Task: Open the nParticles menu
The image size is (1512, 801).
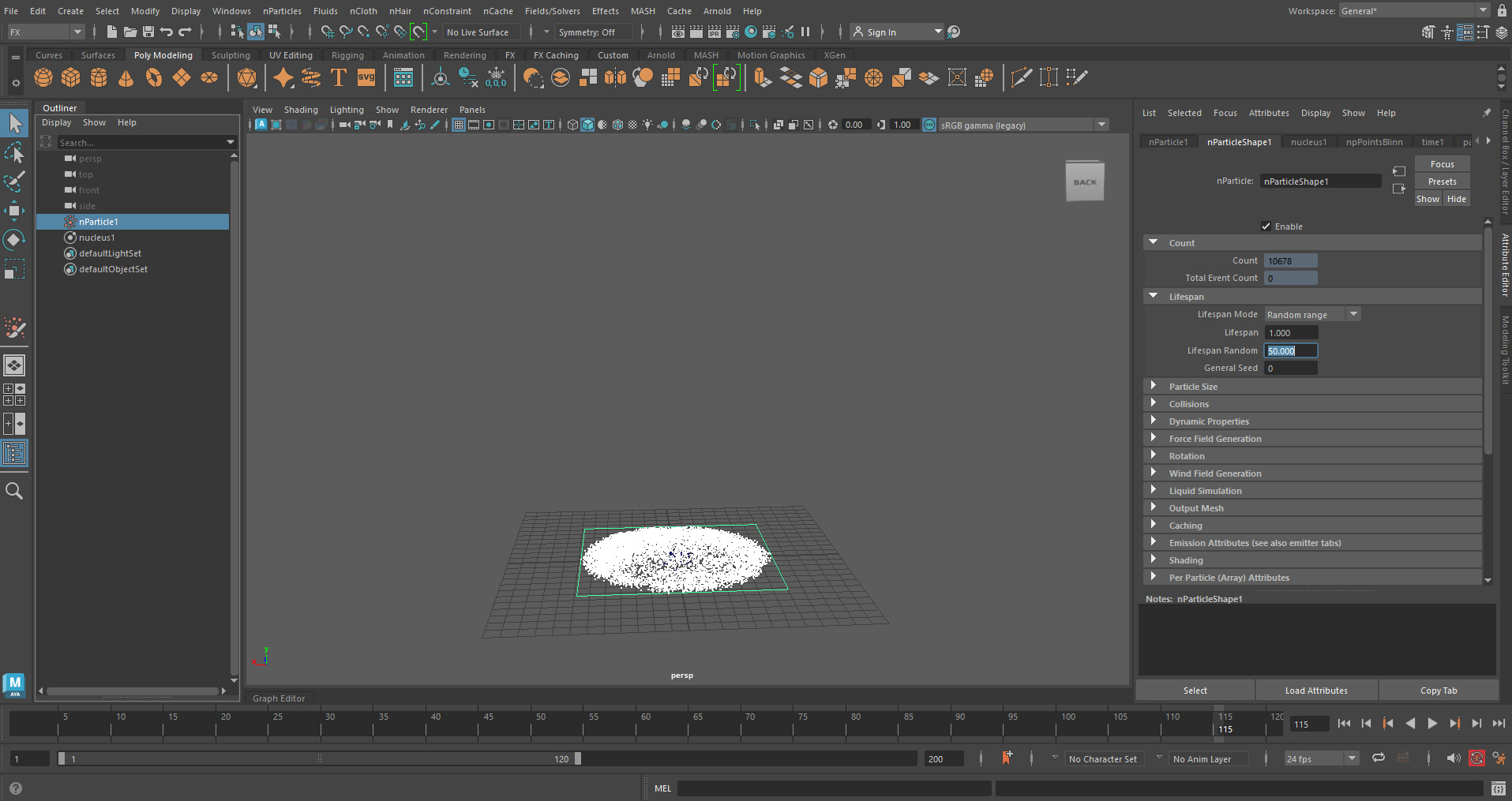Action: coord(282,10)
